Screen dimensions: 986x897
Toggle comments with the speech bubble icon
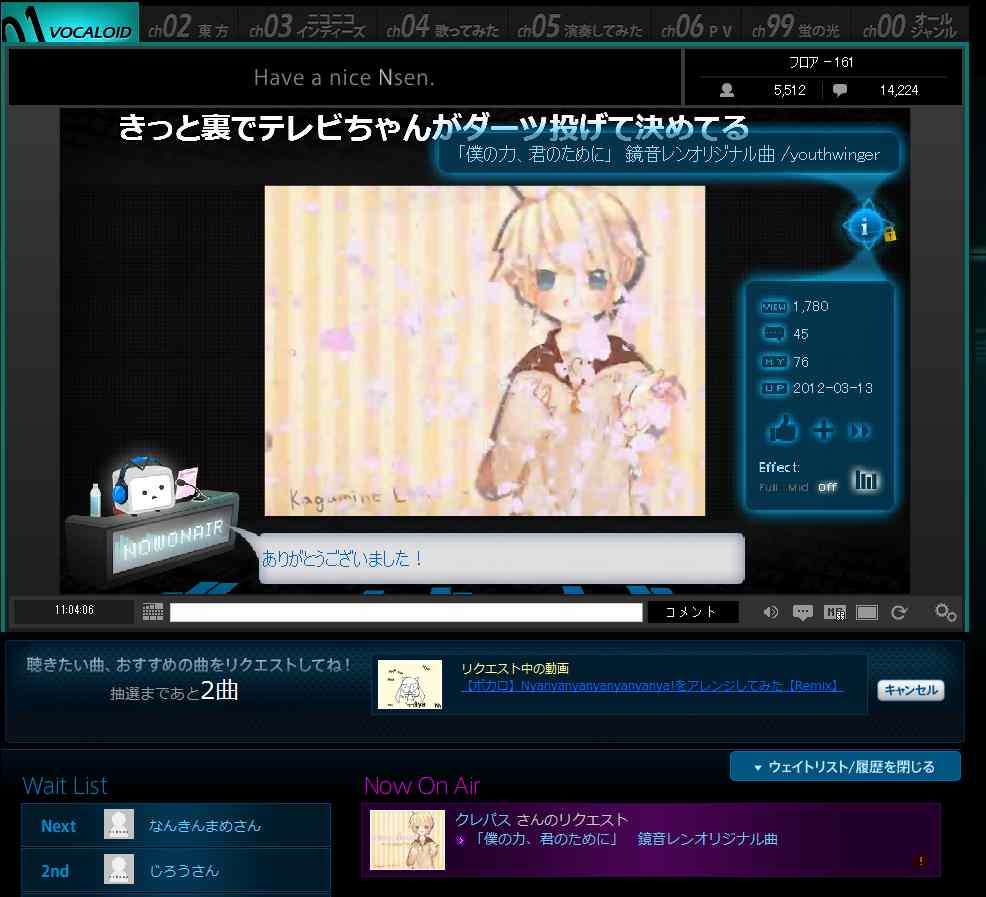[x=803, y=611]
